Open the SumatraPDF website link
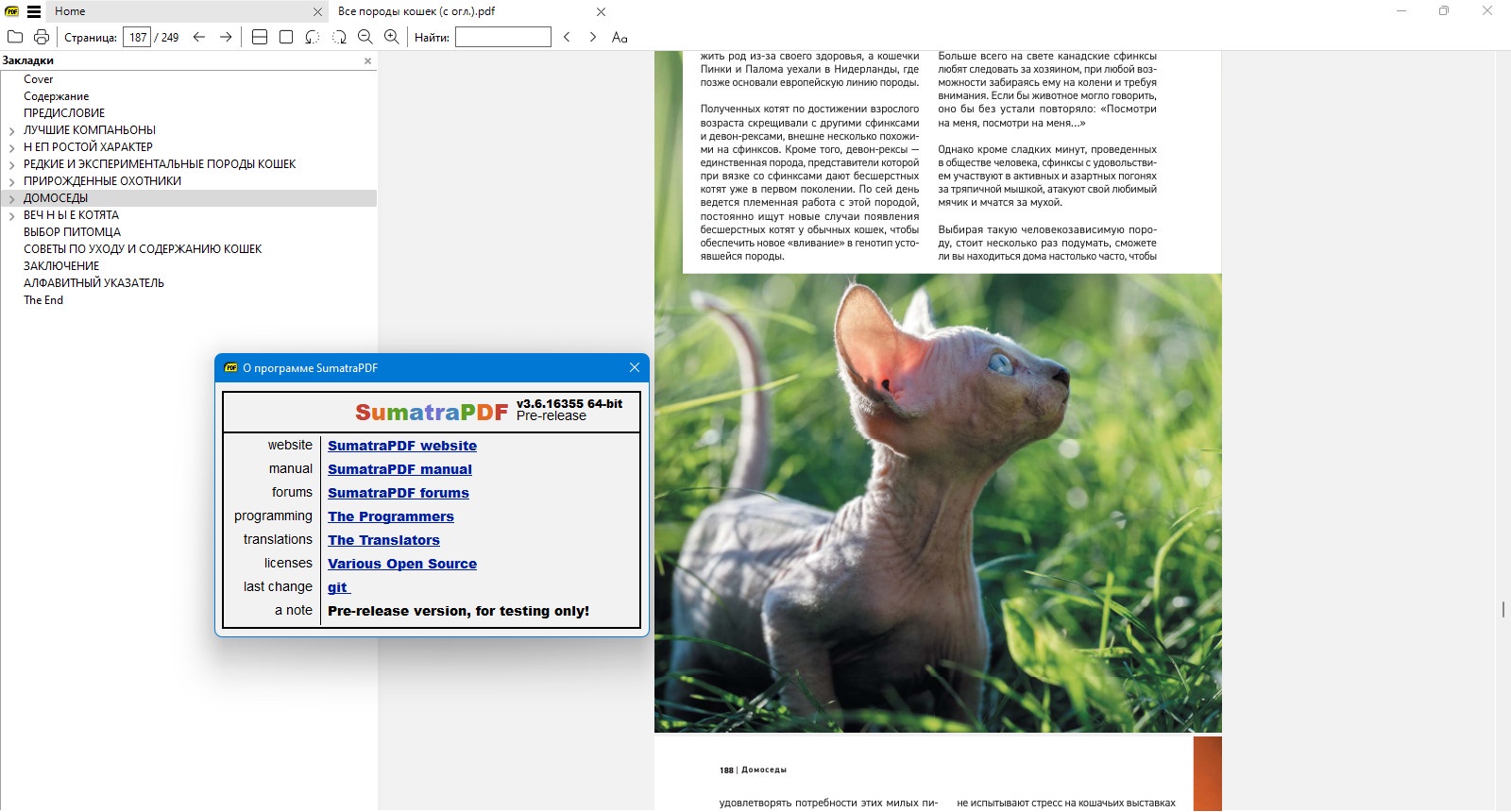The height and width of the screenshot is (812, 1511). coord(402,446)
